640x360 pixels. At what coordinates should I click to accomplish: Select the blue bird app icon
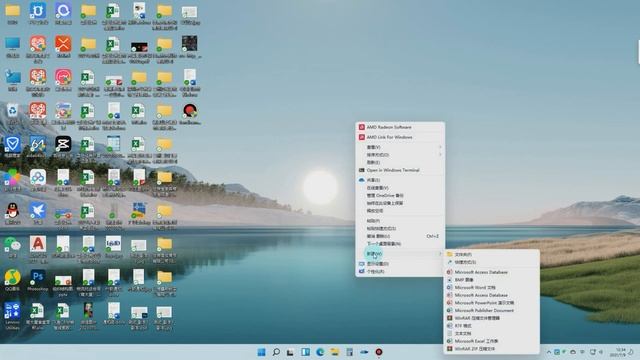[38, 213]
